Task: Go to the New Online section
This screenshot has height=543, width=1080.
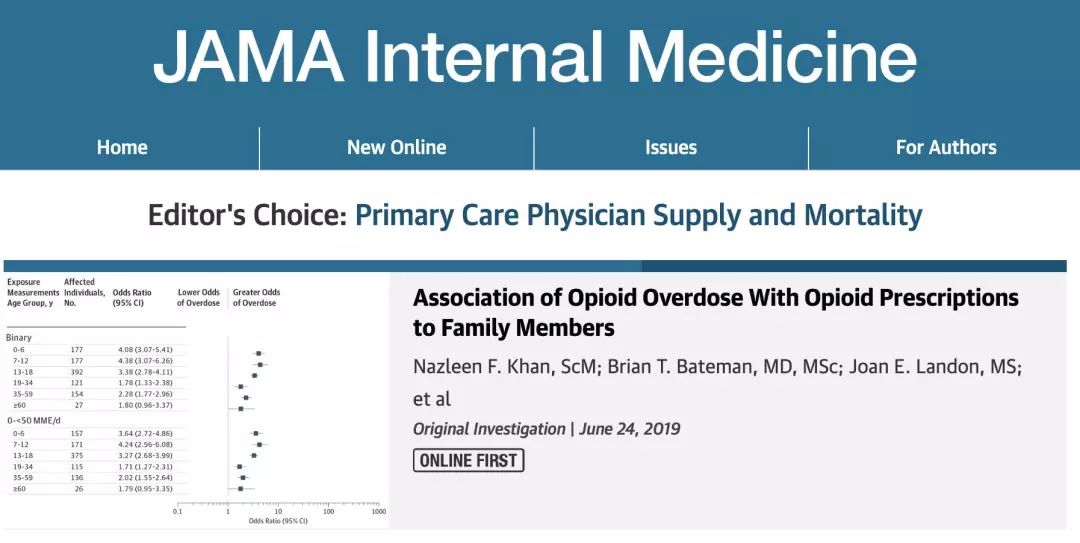Action: pyautogui.click(x=396, y=148)
